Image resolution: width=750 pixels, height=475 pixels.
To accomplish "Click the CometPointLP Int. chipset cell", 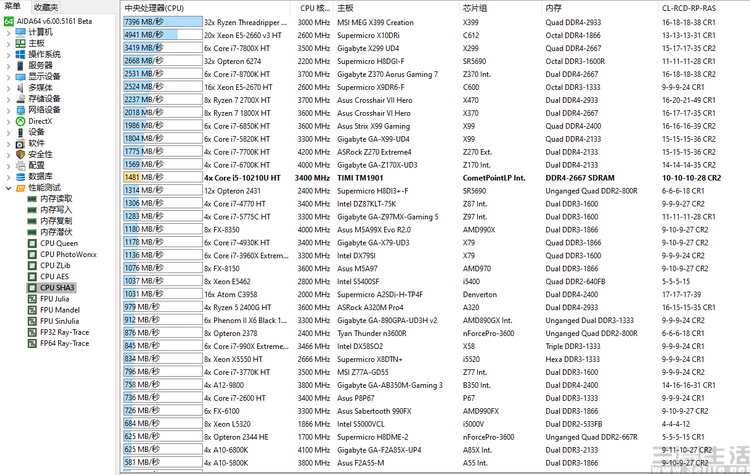I will point(494,178).
